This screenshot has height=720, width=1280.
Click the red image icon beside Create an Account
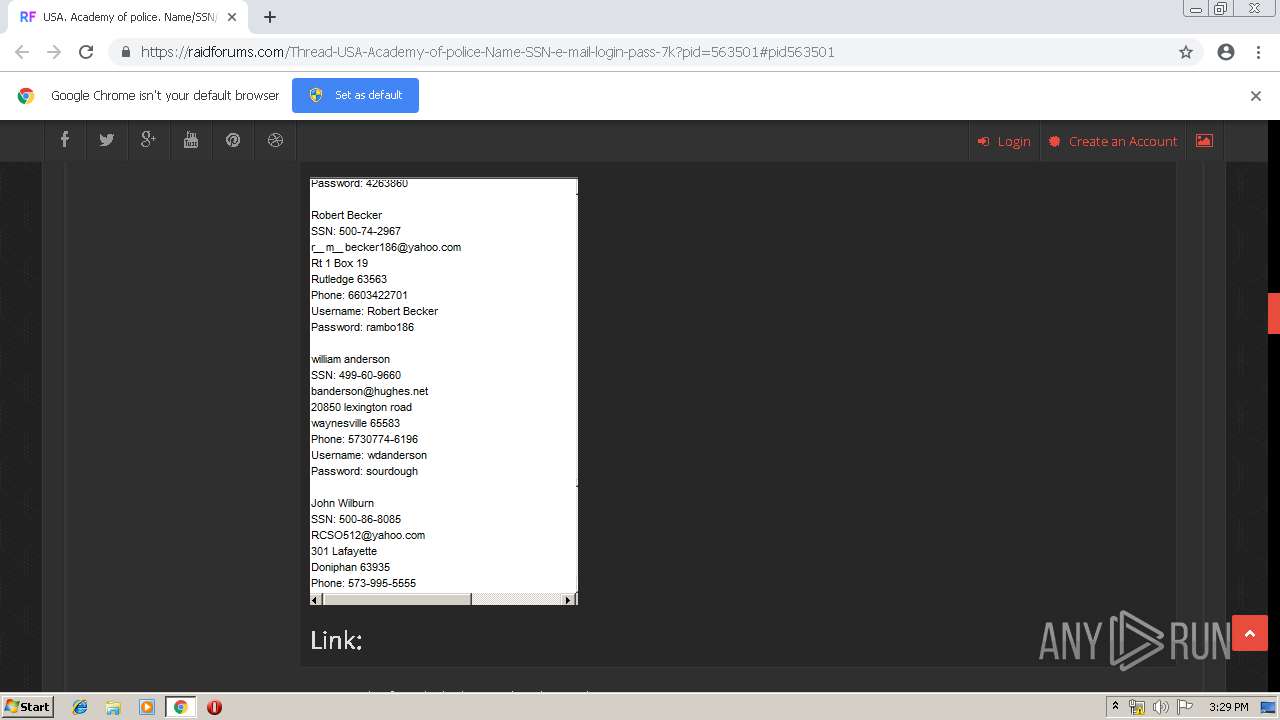pos(1204,141)
